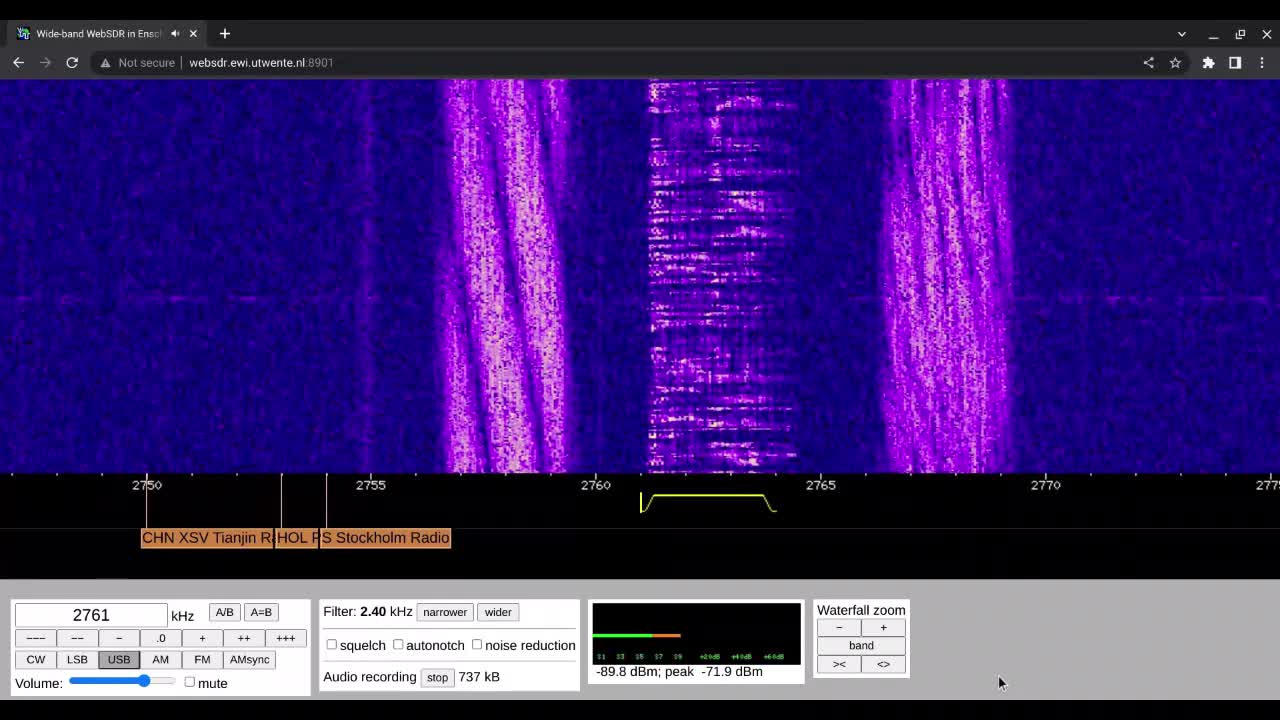Tune up with the ++ button

pyautogui.click(x=244, y=638)
